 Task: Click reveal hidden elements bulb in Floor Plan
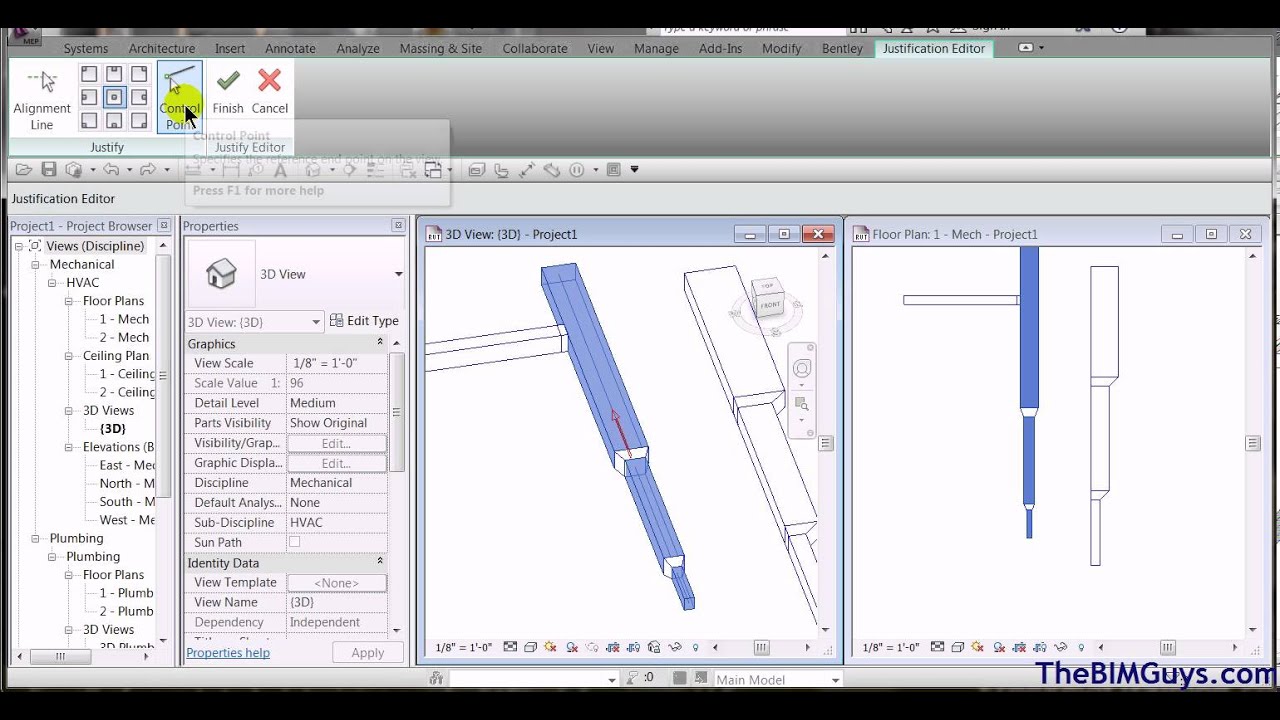click(1081, 647)
